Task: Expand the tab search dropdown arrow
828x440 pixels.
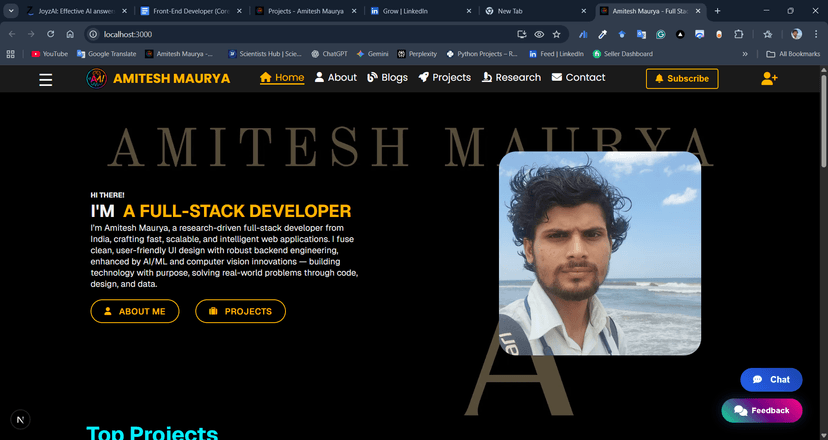Action: (x=10, y=11)
